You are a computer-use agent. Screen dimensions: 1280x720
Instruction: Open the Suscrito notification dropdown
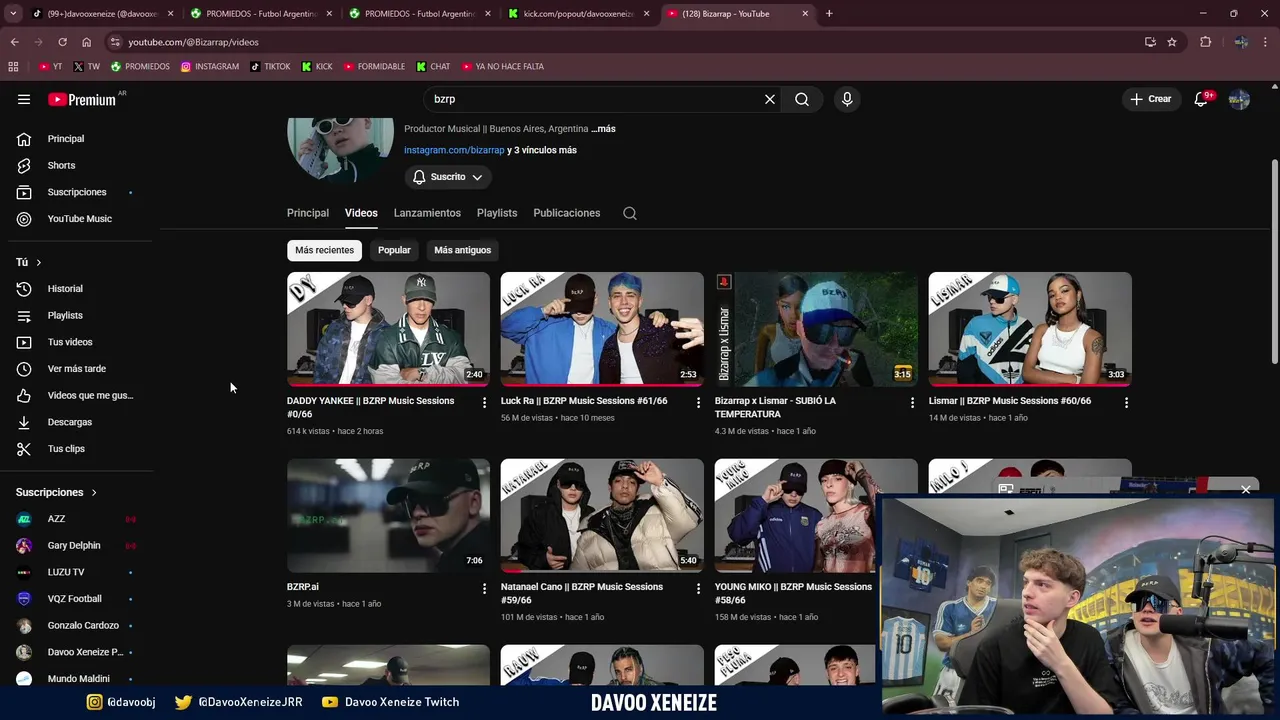448,177
